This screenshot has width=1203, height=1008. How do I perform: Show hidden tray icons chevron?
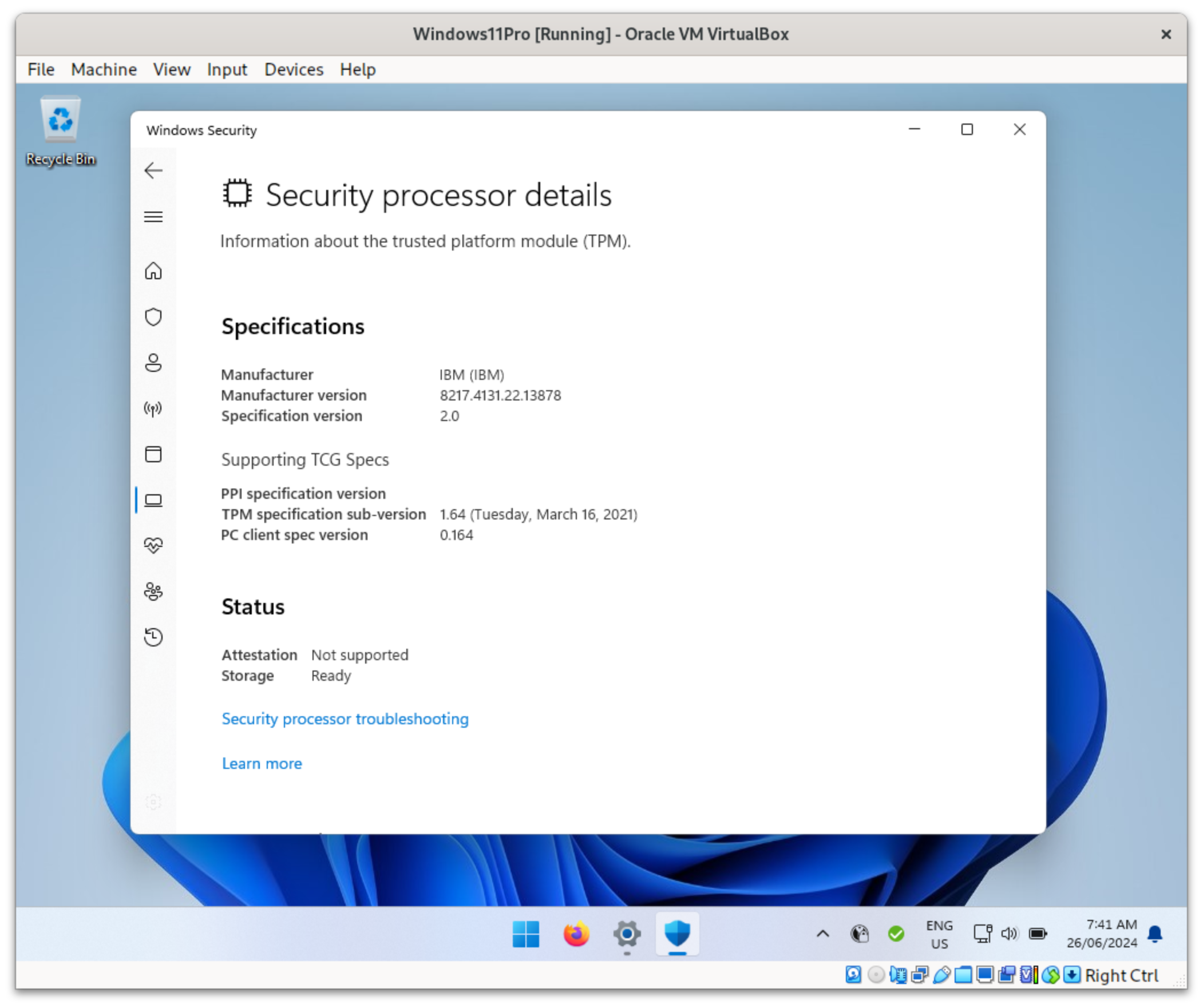point(822,935)
